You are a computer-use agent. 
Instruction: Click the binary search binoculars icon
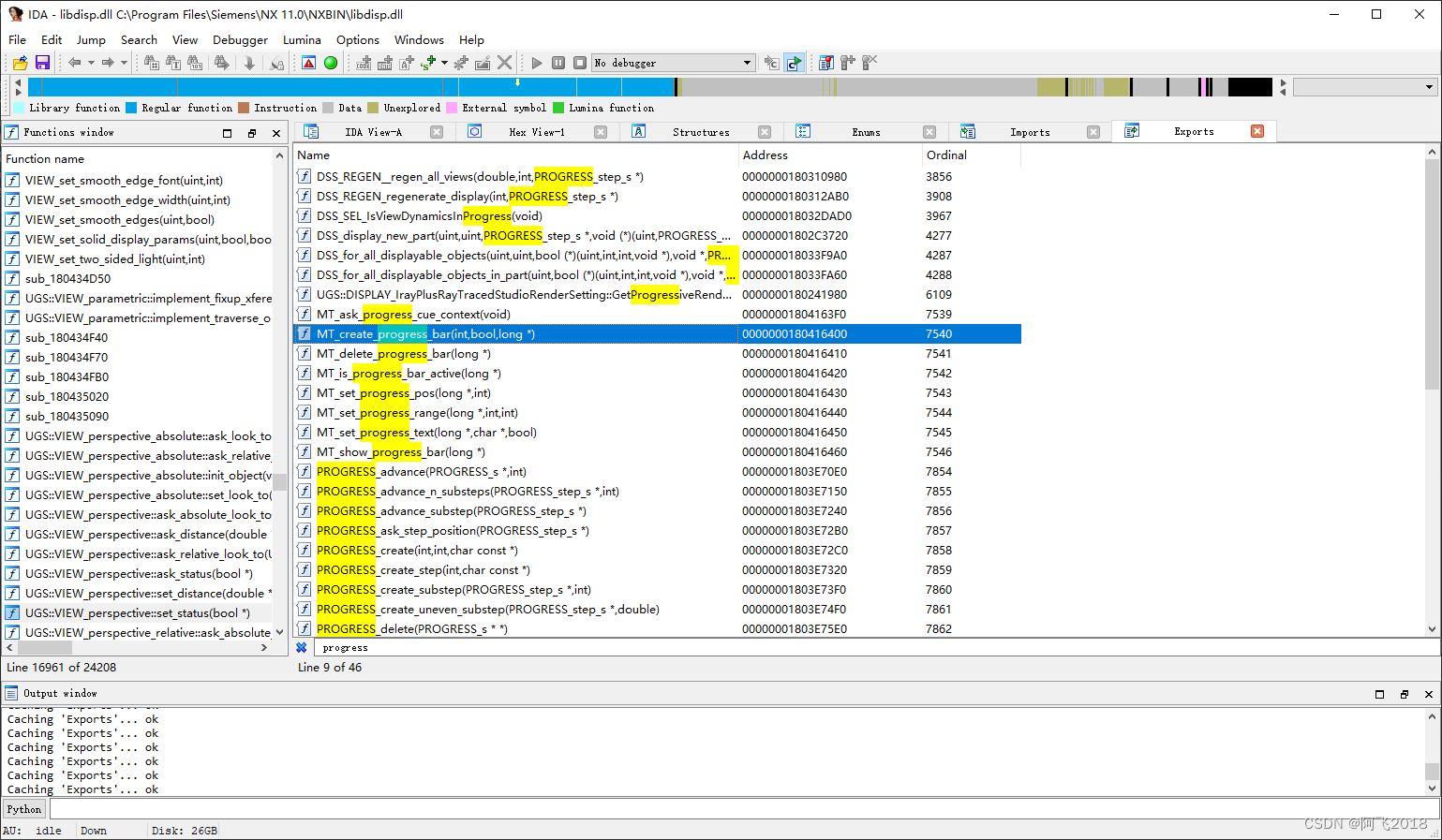[x=194, y=62]
